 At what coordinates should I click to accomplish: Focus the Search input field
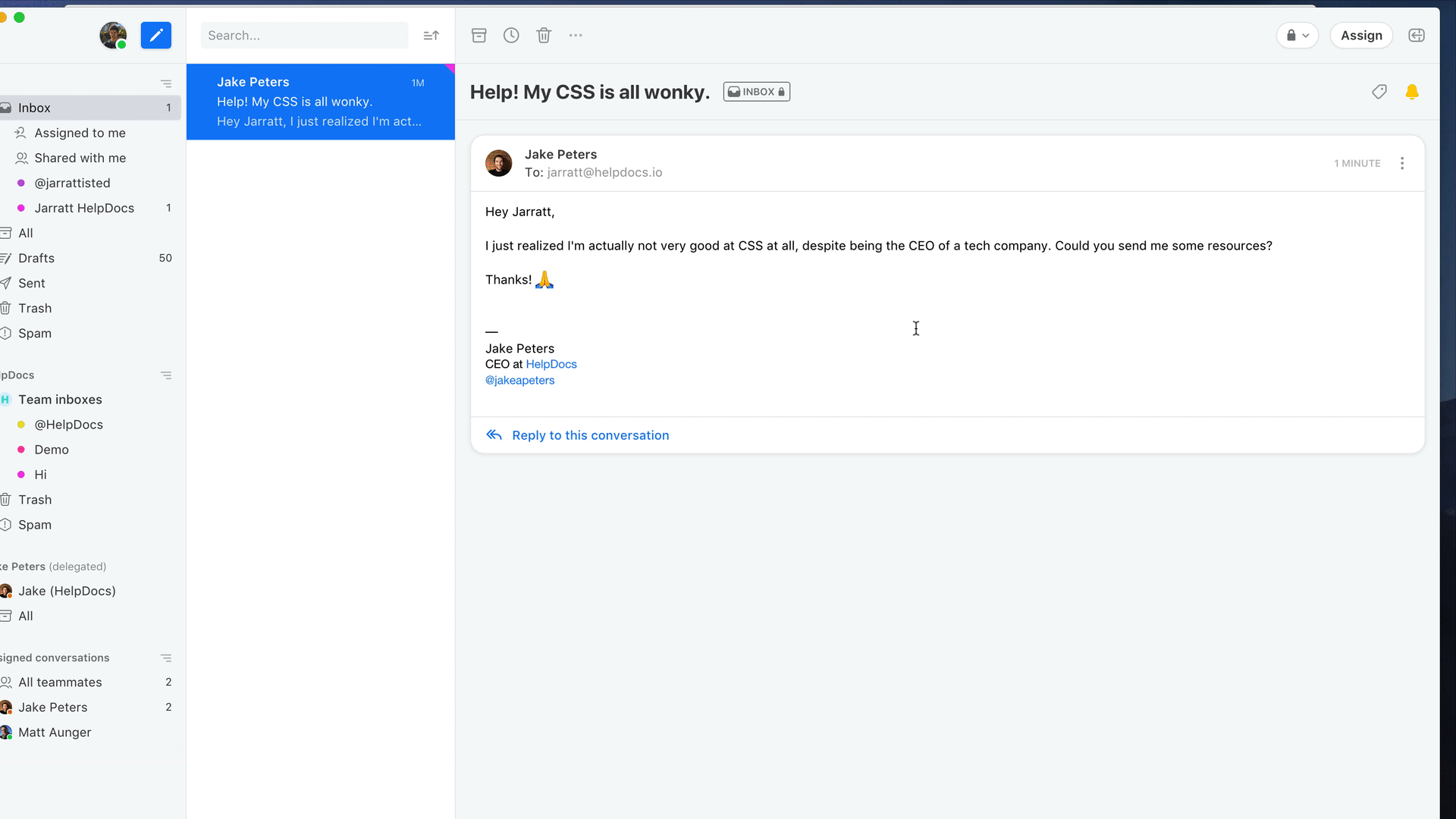[x=304, y=36]
